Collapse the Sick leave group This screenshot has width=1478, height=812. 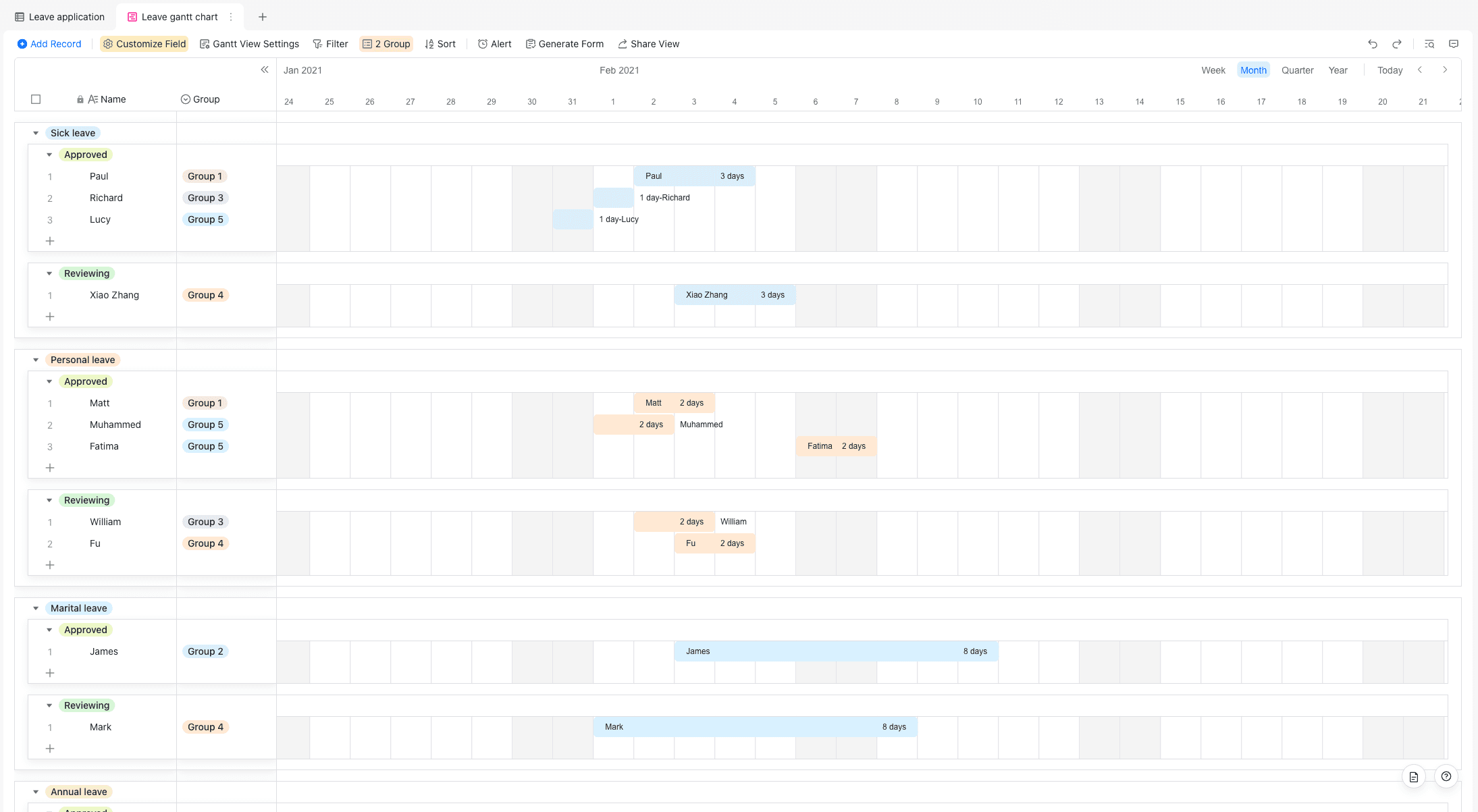coord(36,133)
